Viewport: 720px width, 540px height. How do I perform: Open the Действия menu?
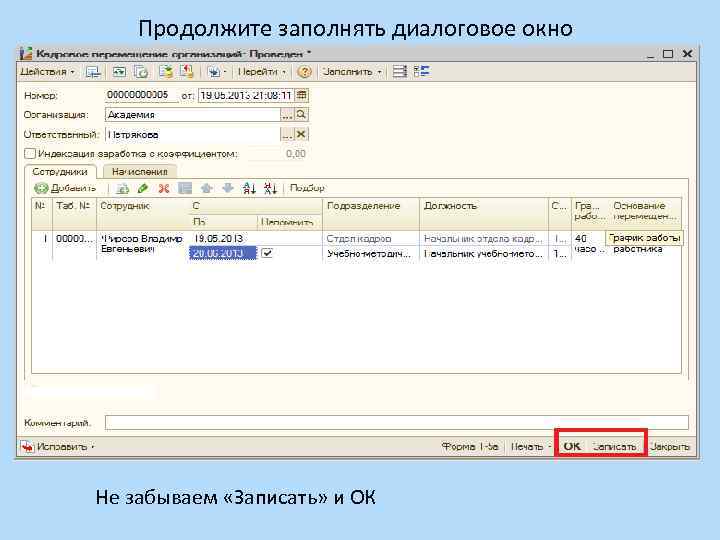pyautogui.click(x=47, y=72)
